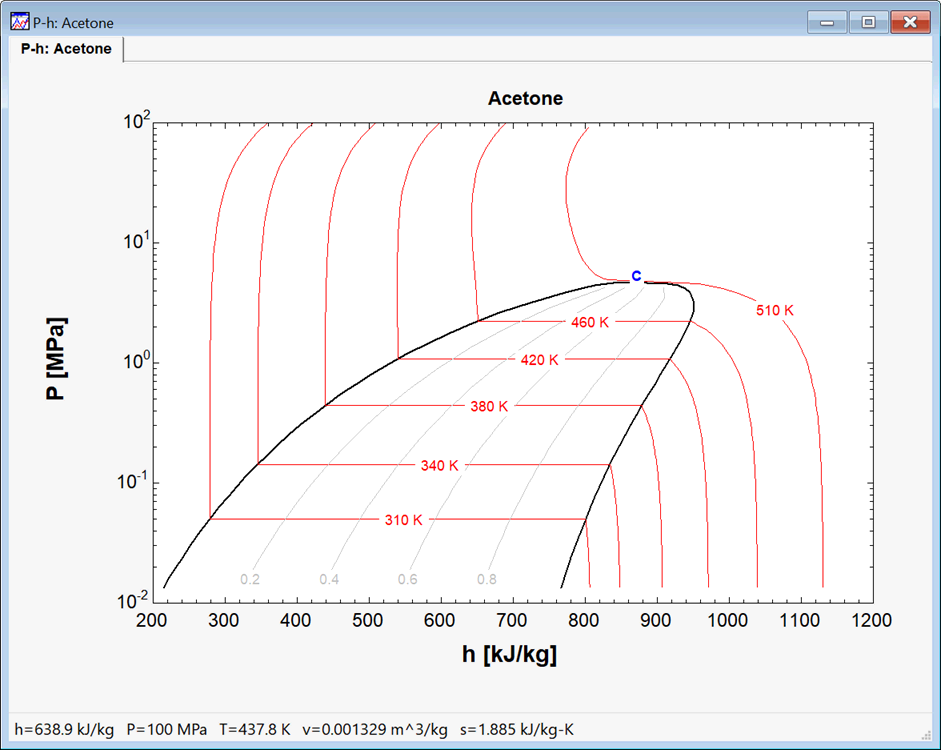
Task: Select the 510 K isotherm label
Action: coord(774,311)
